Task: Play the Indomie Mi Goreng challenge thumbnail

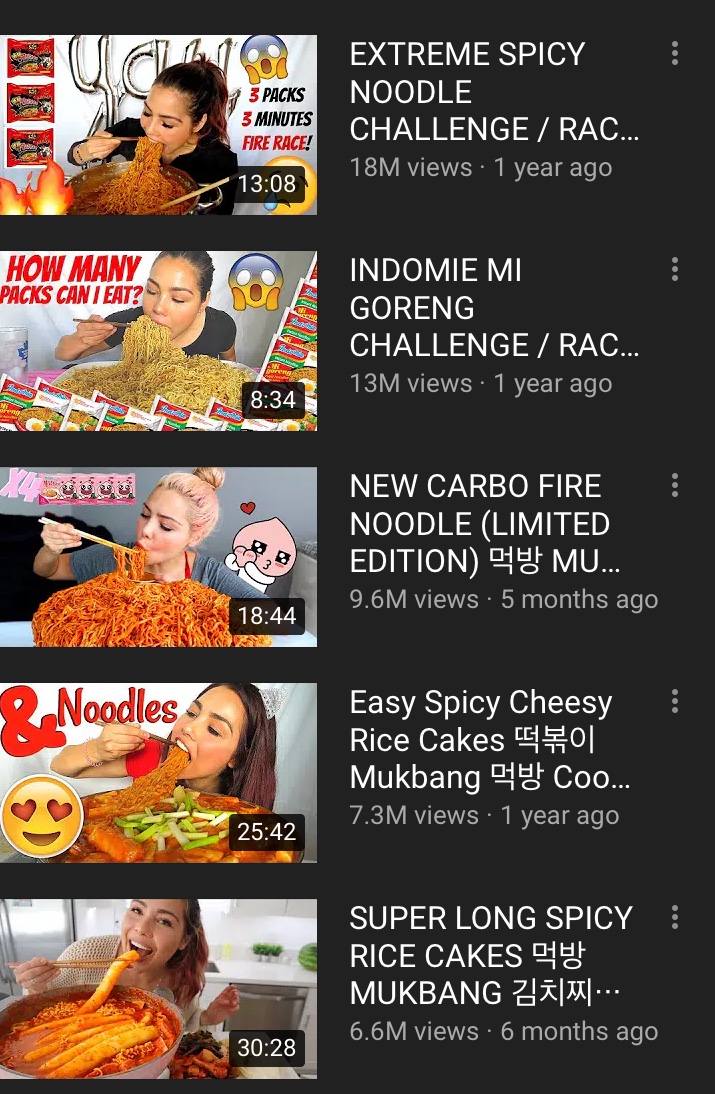Action: [158, 341]
